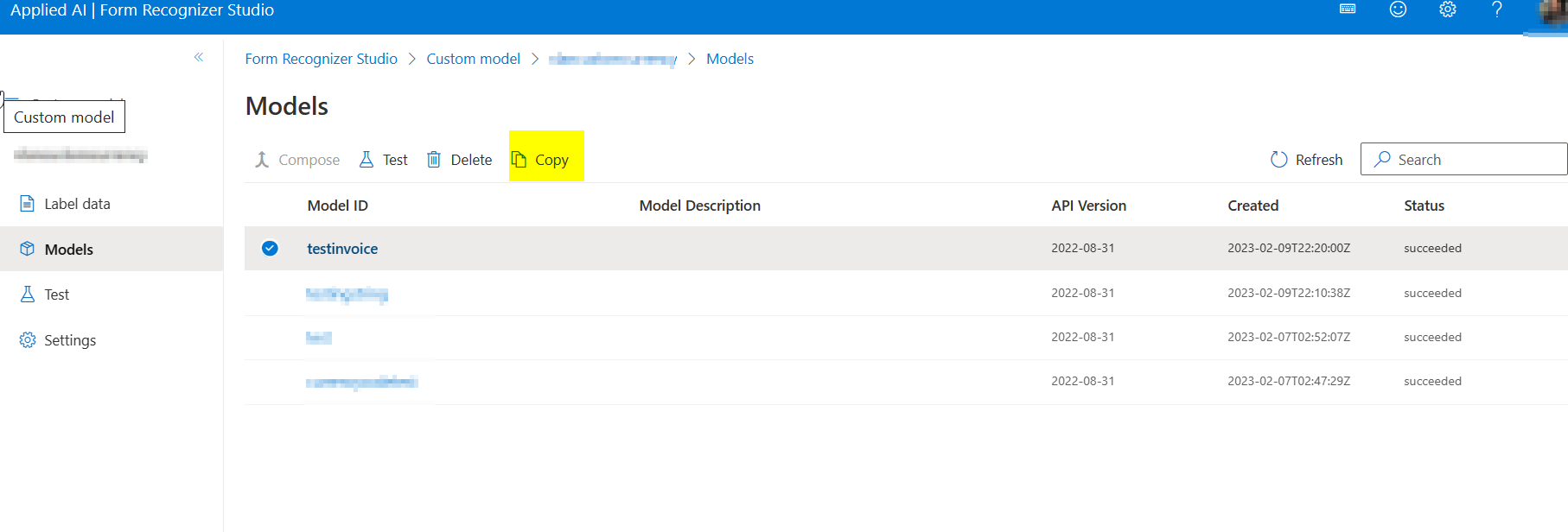Open the user profile avatar

tap(1553, 12)
